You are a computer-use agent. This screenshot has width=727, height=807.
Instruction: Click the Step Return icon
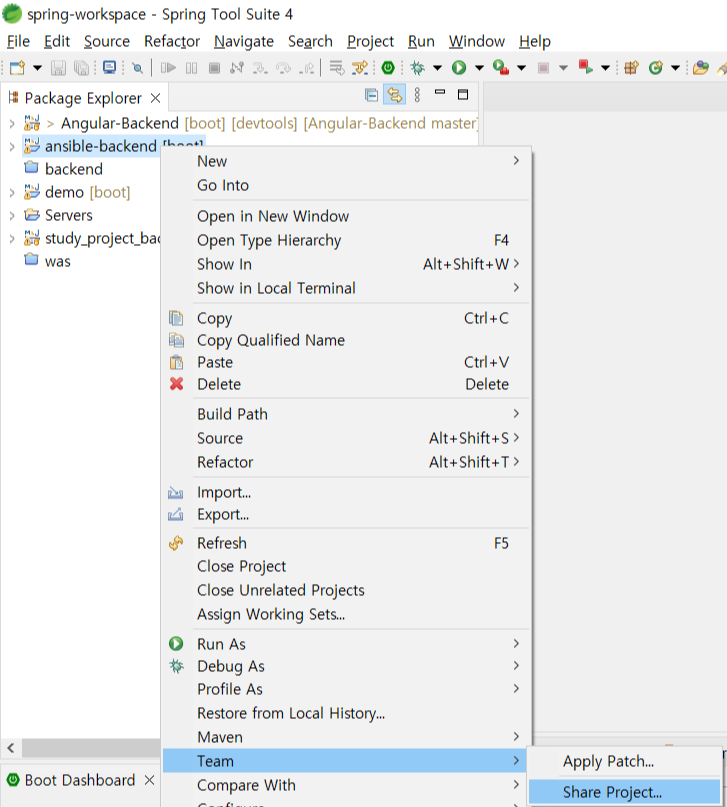point(307,67)
